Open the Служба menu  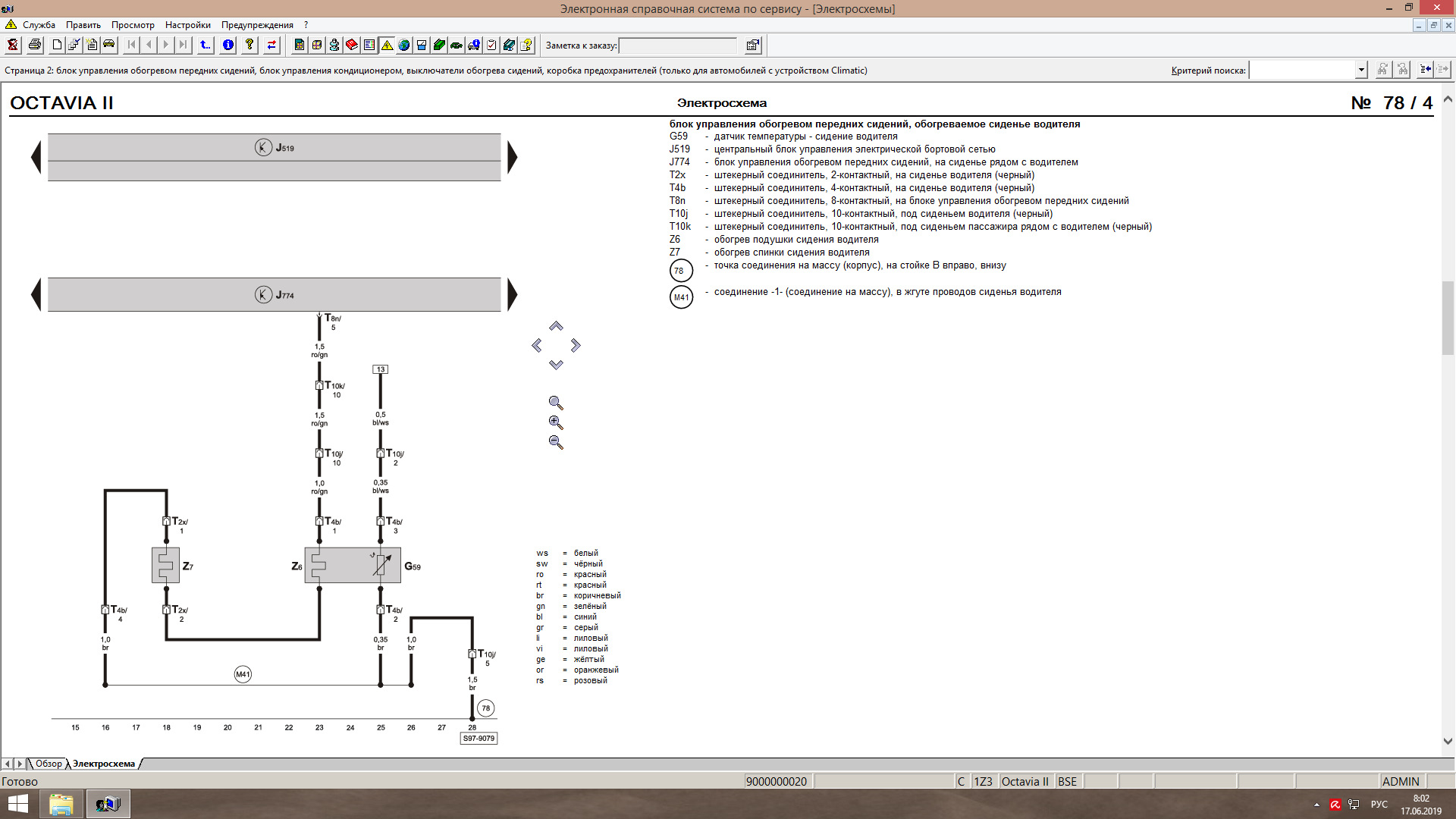tap(39, 25)
